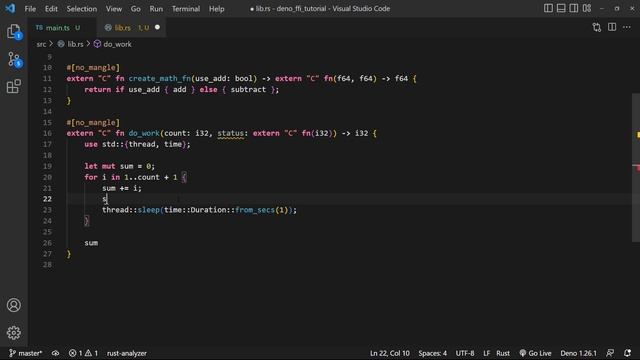Click the status bar eye icon next to master
Image resolution: width=640 pixels, height=360 pixels.
[x=55, y=353]
